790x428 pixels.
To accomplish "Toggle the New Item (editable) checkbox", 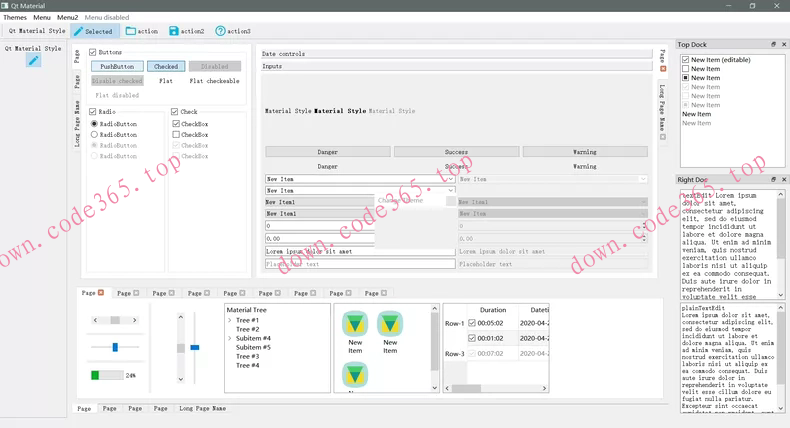I will pyautogui.click(x=686, y=60).
